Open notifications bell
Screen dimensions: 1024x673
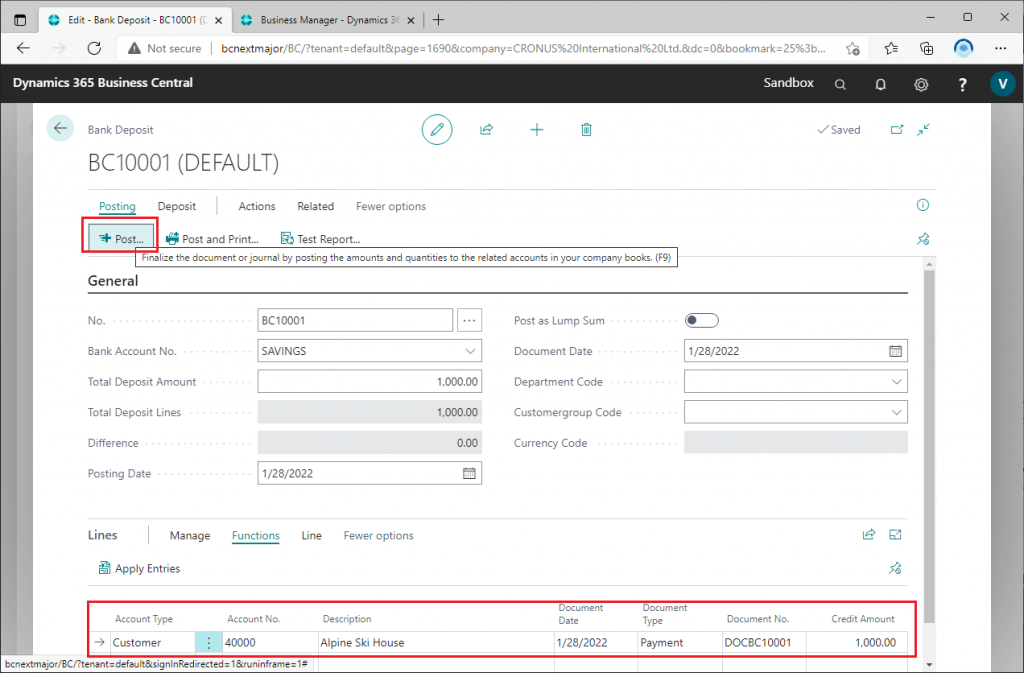[x=880, y=84]
